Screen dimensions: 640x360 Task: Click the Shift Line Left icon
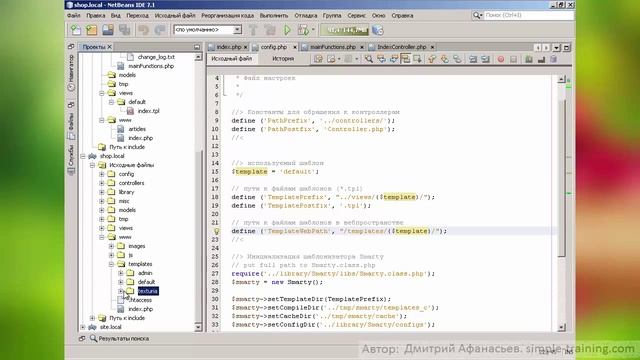(473, 59)
